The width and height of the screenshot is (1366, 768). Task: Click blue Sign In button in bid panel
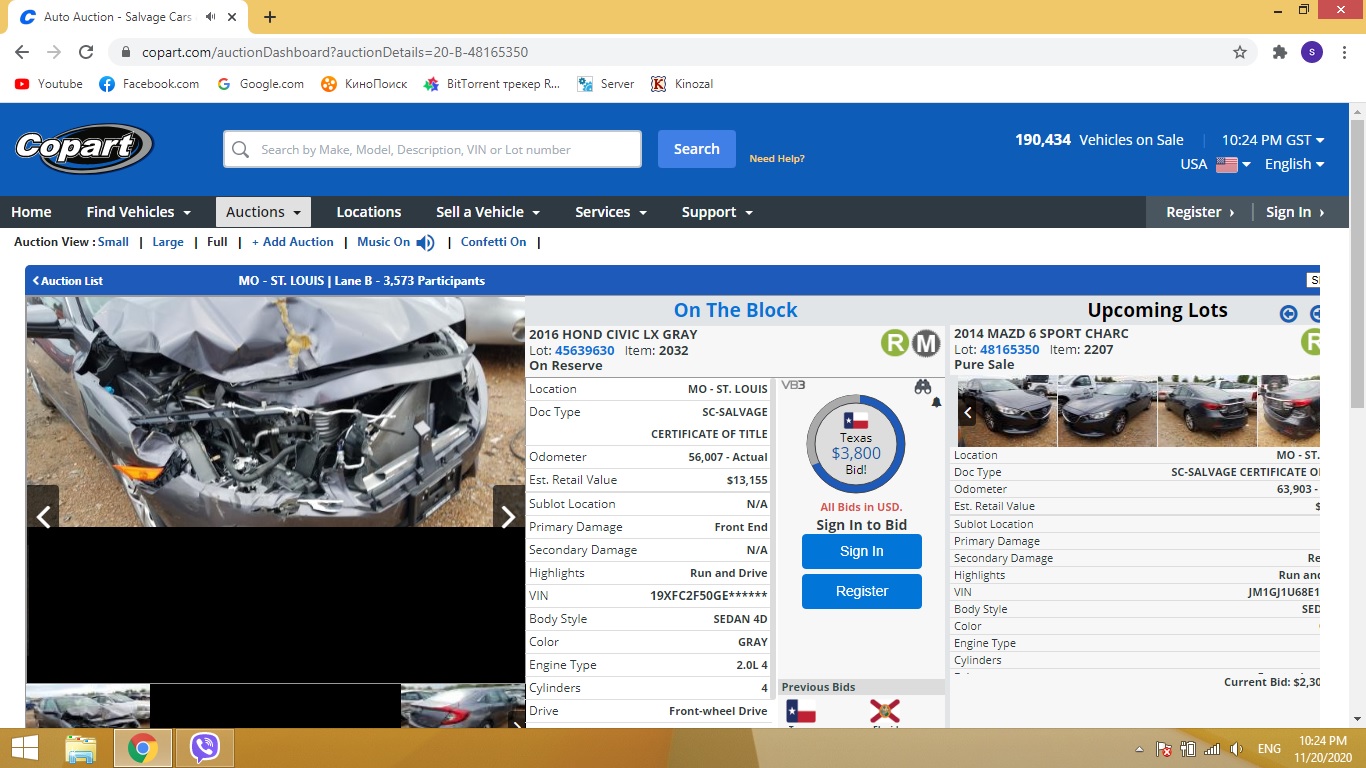coord(862,551)
